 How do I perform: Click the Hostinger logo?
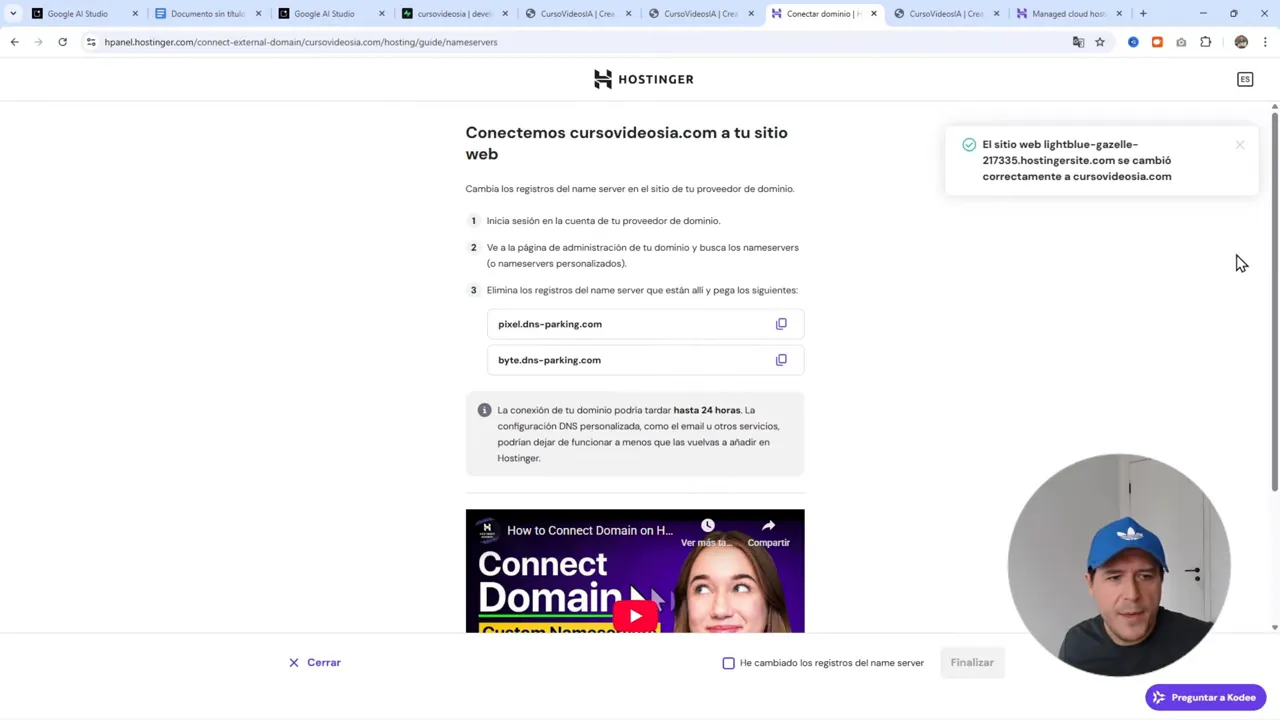click(x=641, y=79)
